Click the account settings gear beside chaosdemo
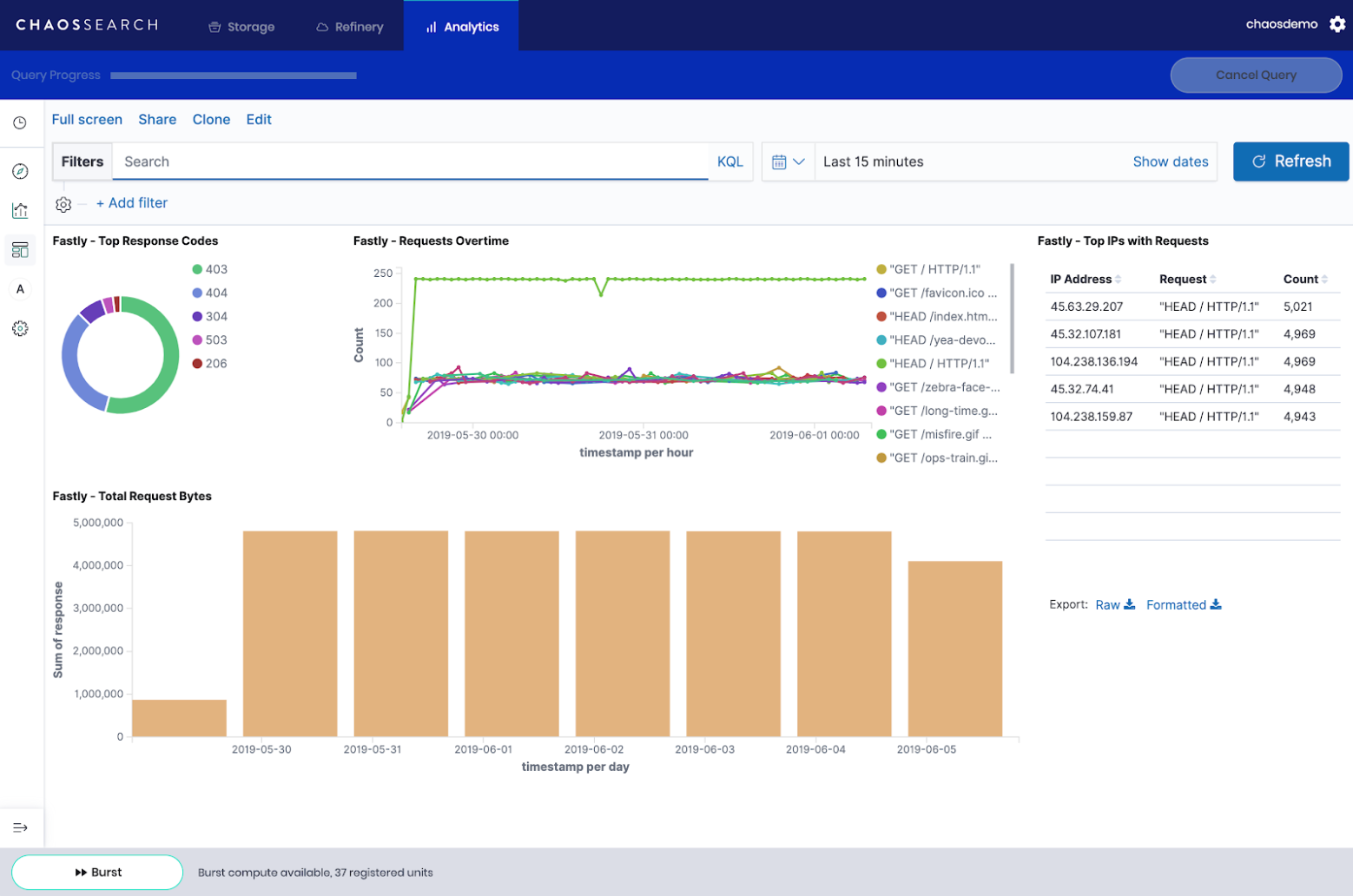 point(1337,24)
